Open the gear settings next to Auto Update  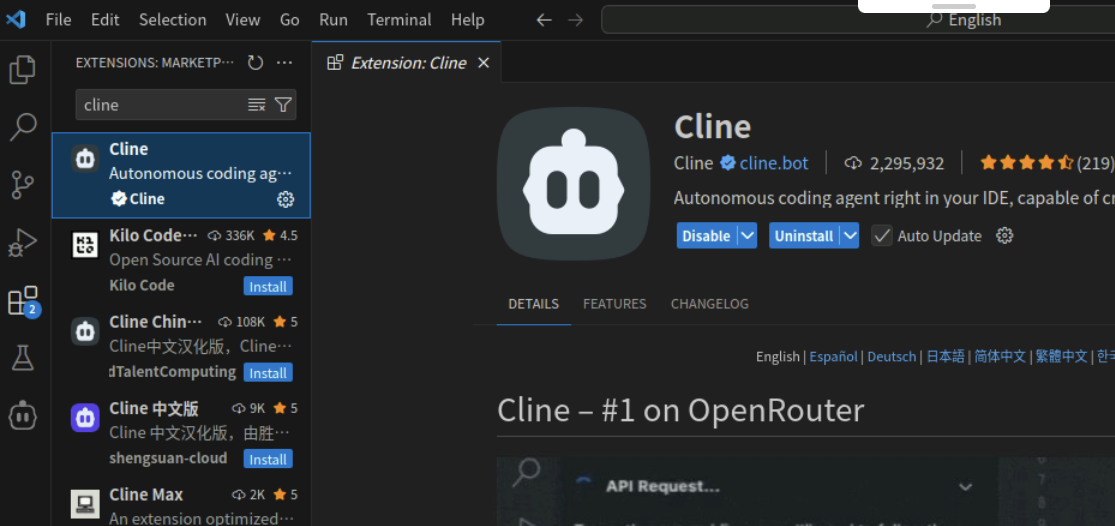(x=1004, y=235)
